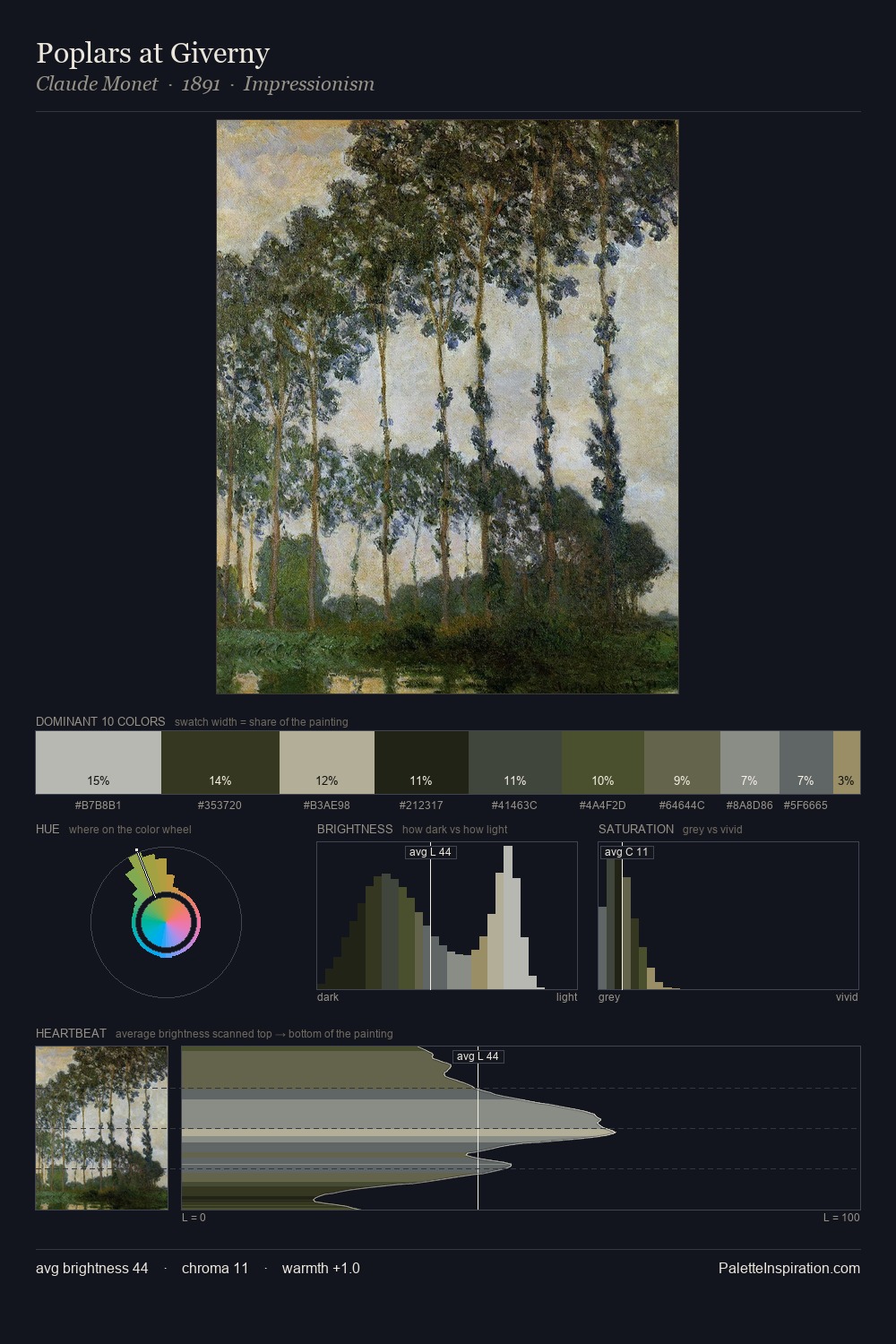
Task: Click avg L 44 marker in Heartbeat chart
Action: [478, 1056]
